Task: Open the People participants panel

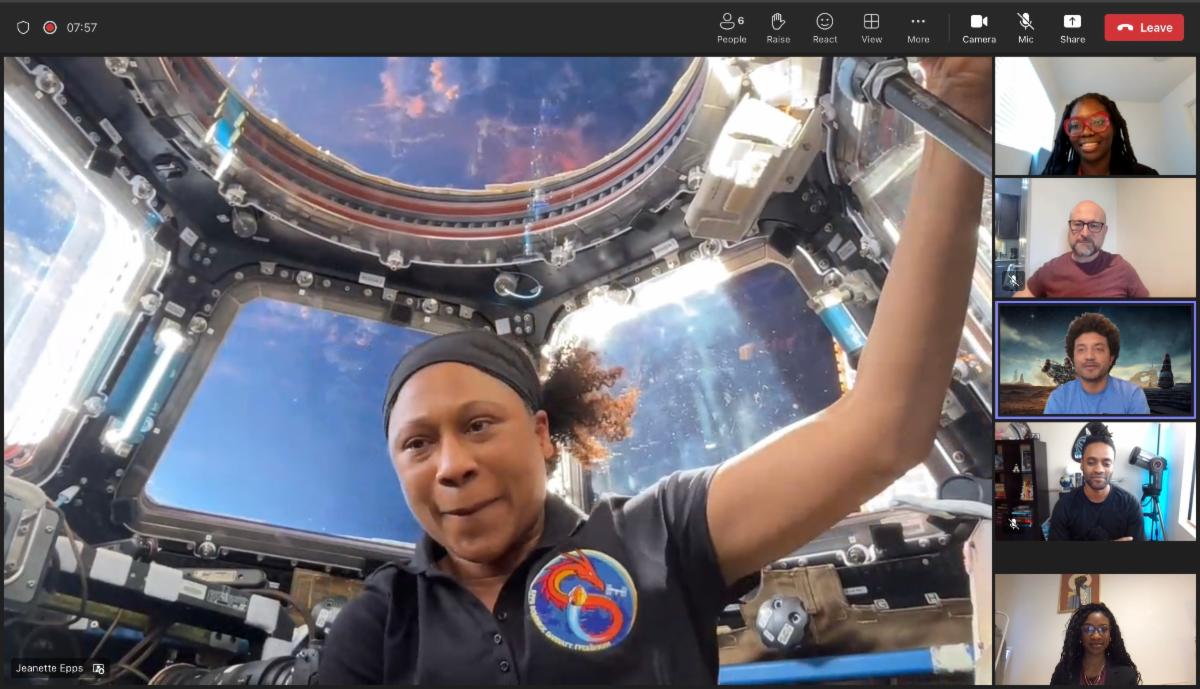Action: pos(731,26)
